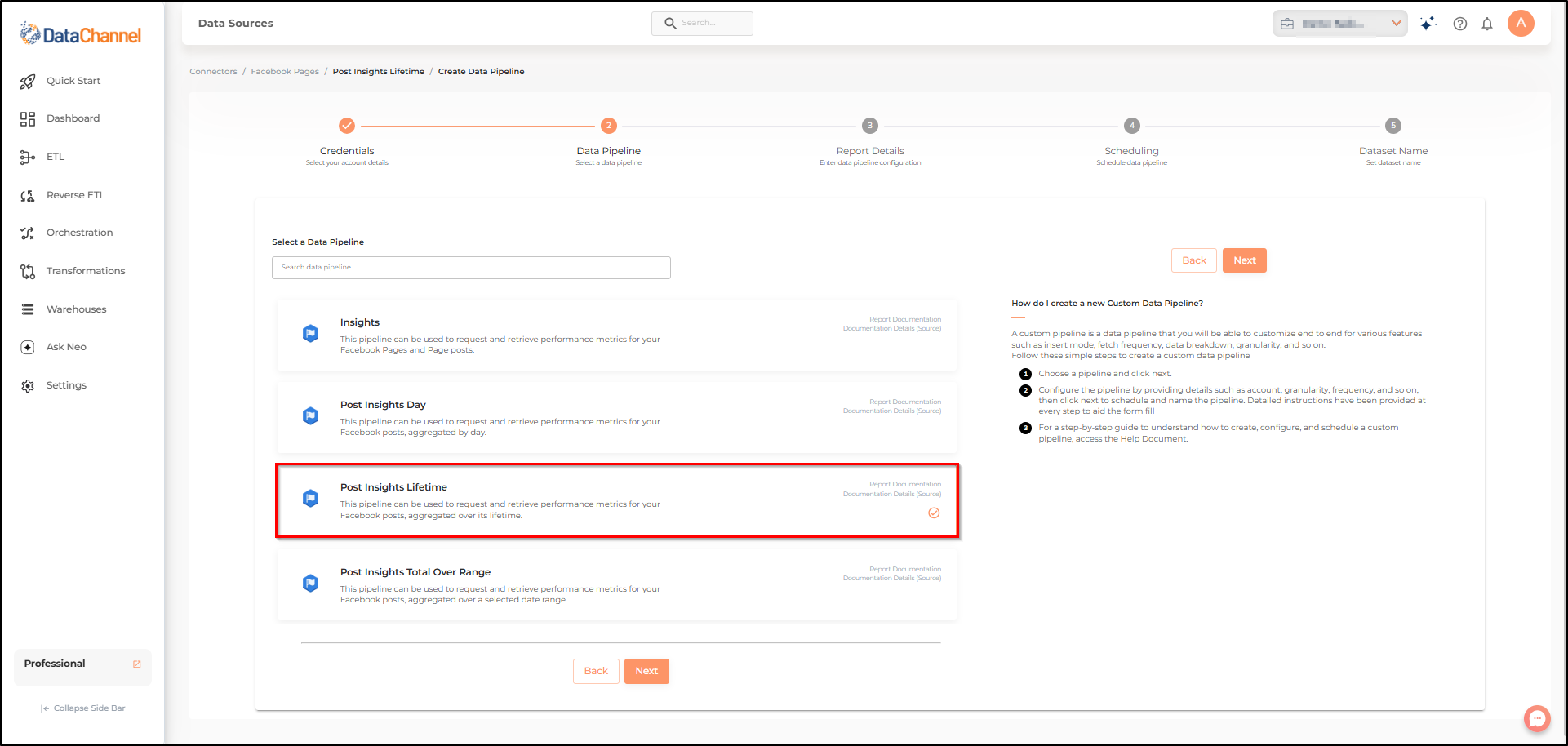
Task: Open Connectors breadcrumb link
Action: coord(213,72)
